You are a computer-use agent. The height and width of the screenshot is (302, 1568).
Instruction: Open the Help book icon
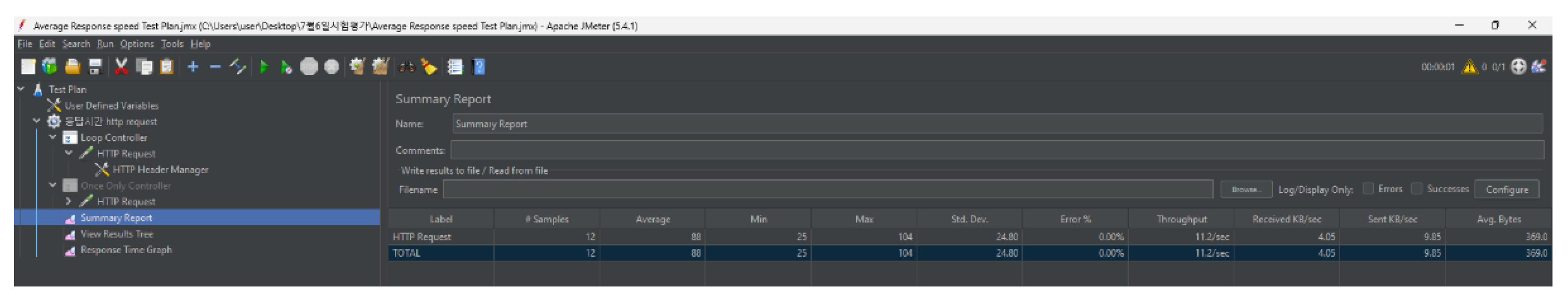(478, 66)
